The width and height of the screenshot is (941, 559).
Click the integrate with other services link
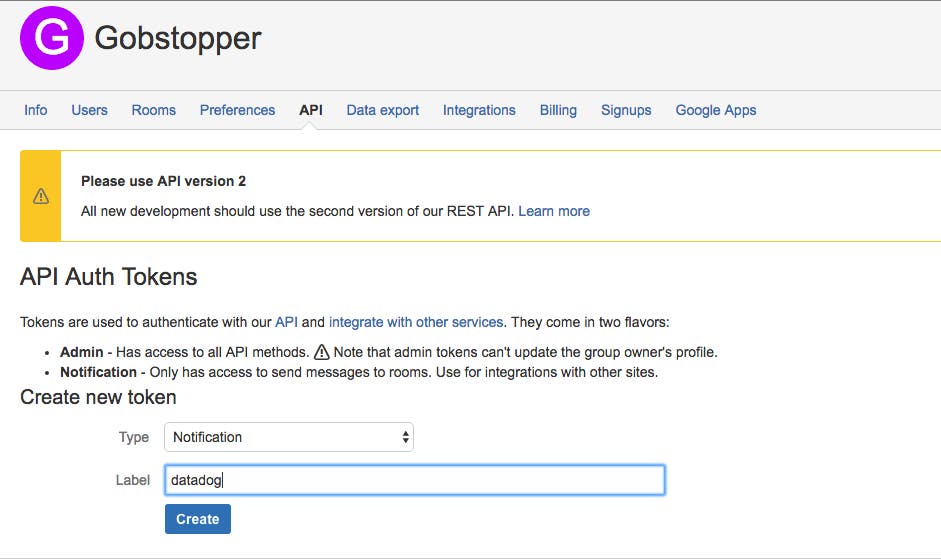coord(416,322)
